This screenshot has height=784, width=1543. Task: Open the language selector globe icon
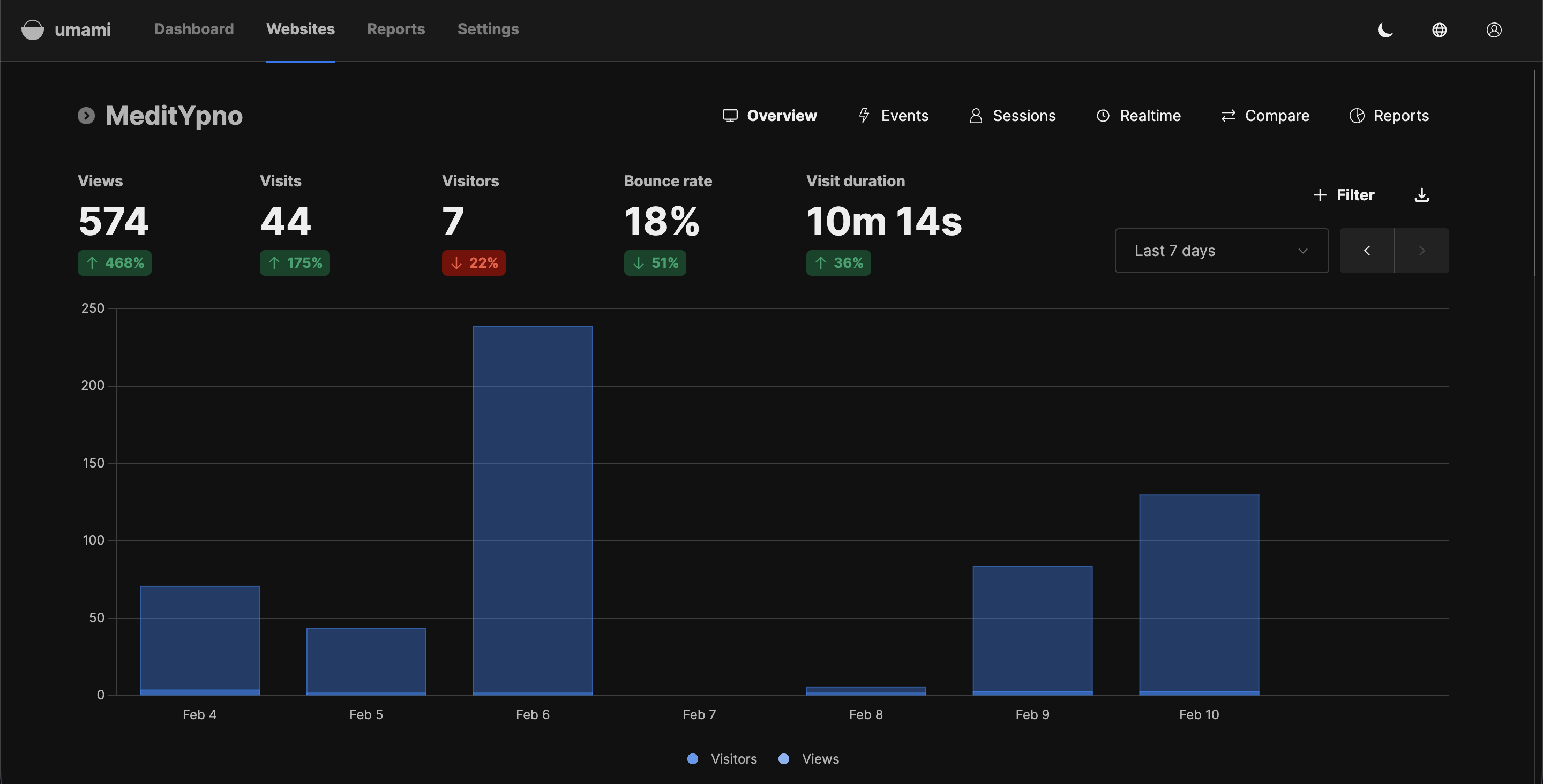tap(1440, 29)
